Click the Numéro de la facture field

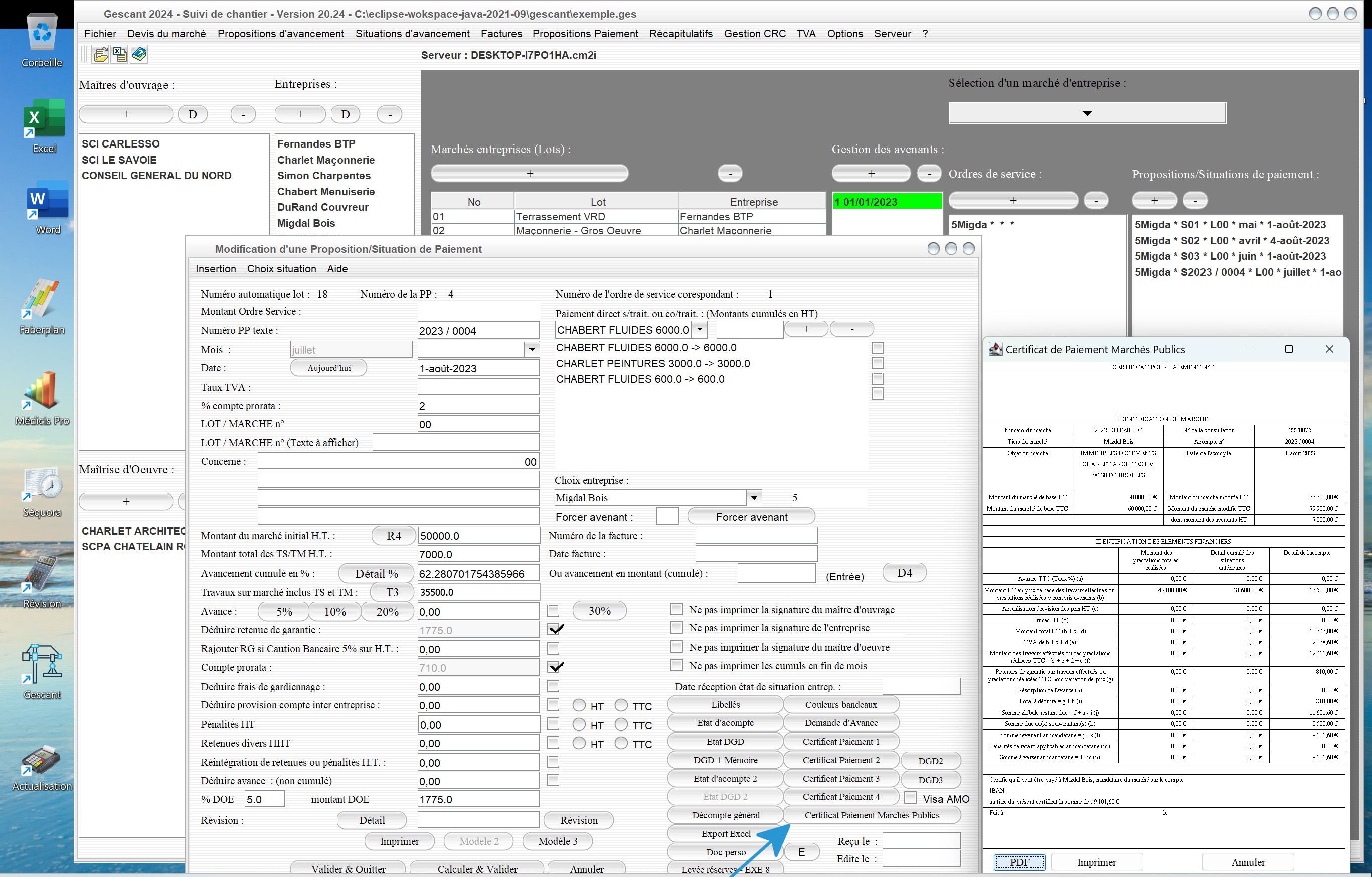(x=756, y=535)
